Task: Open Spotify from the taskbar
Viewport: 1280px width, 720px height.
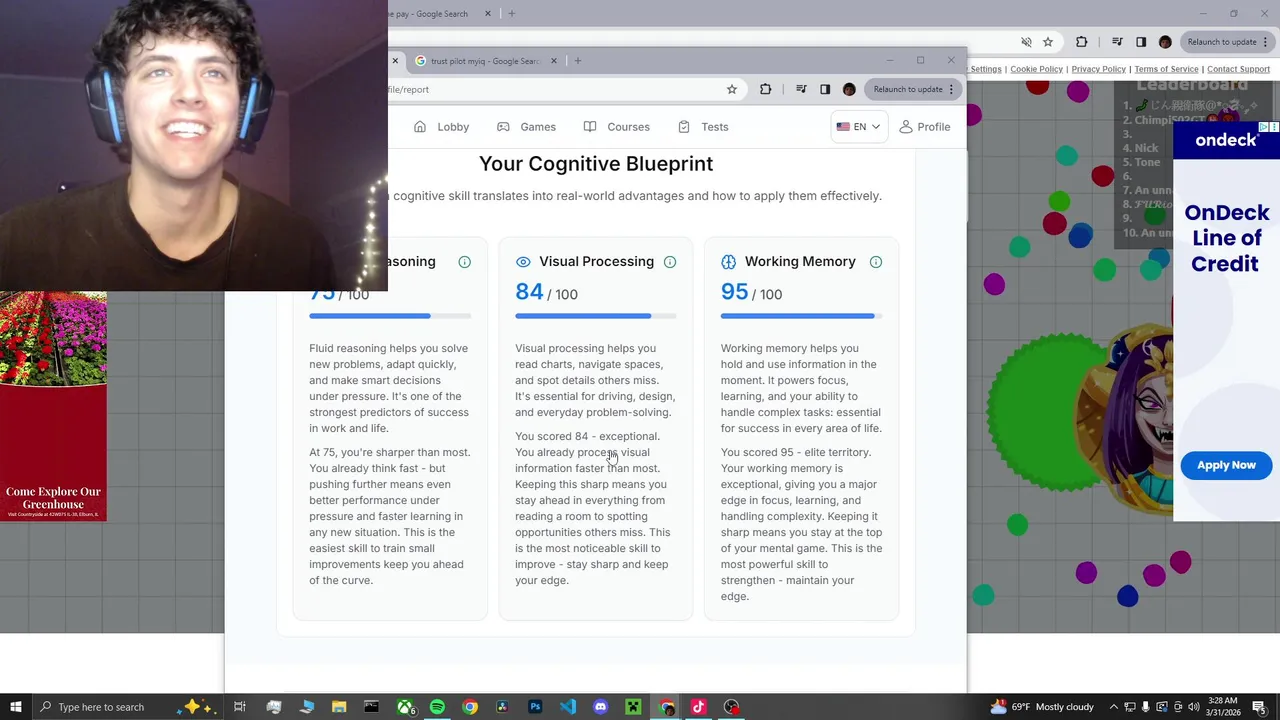Action: coord(437,707)
